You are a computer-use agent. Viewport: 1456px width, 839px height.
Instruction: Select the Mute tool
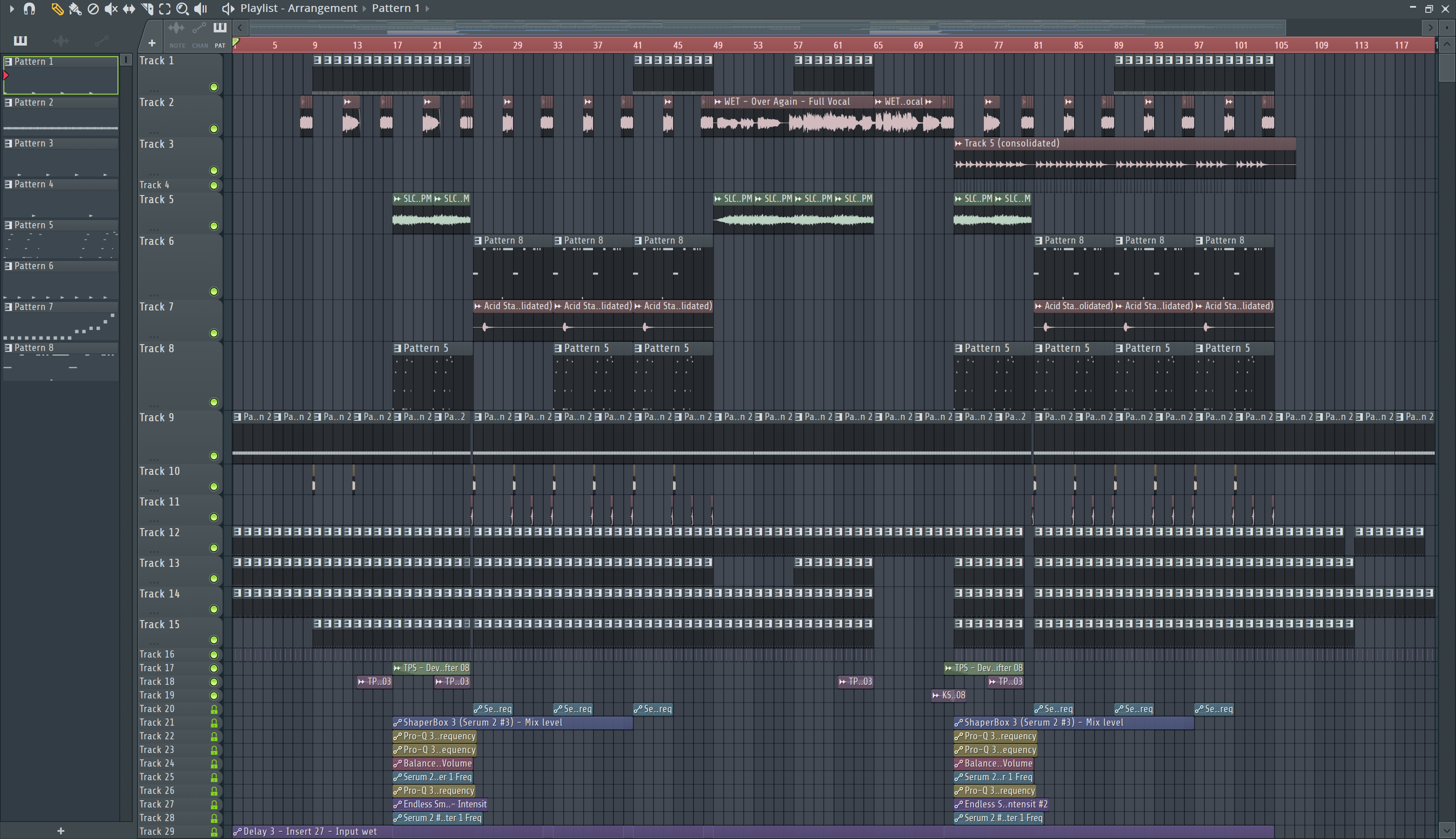(x=111, y=9)
